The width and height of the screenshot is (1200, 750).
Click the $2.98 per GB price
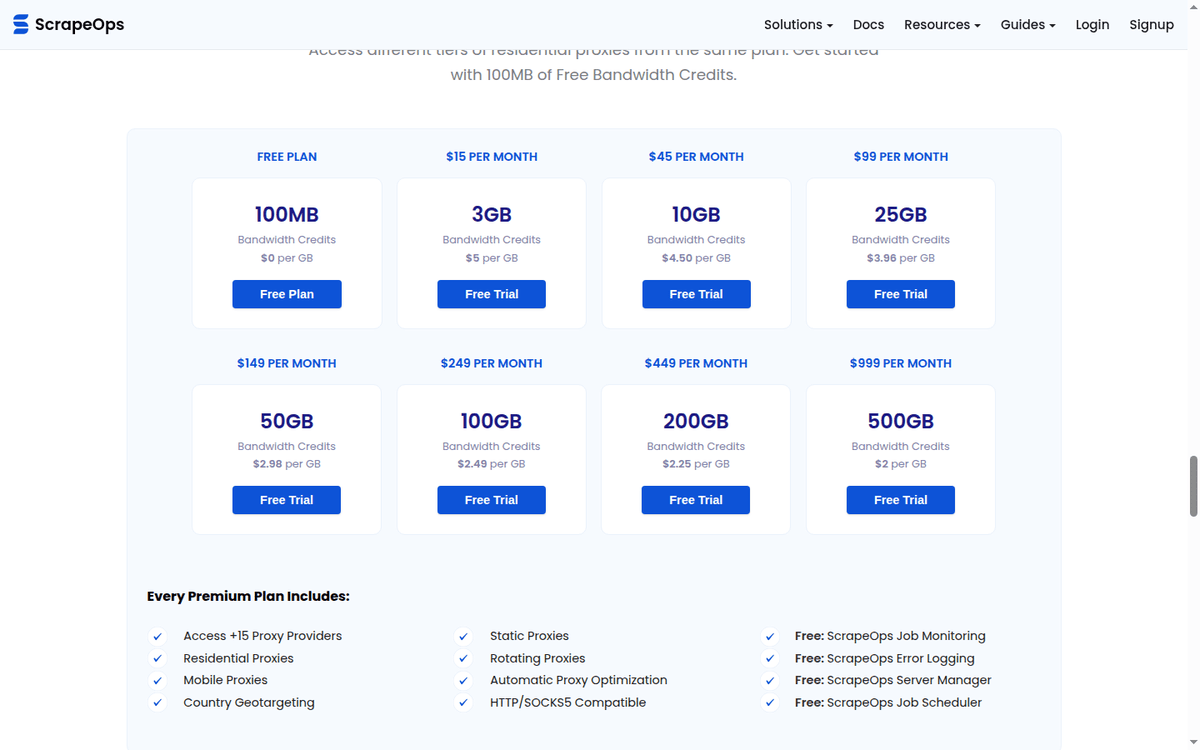(x=287, y=464)
